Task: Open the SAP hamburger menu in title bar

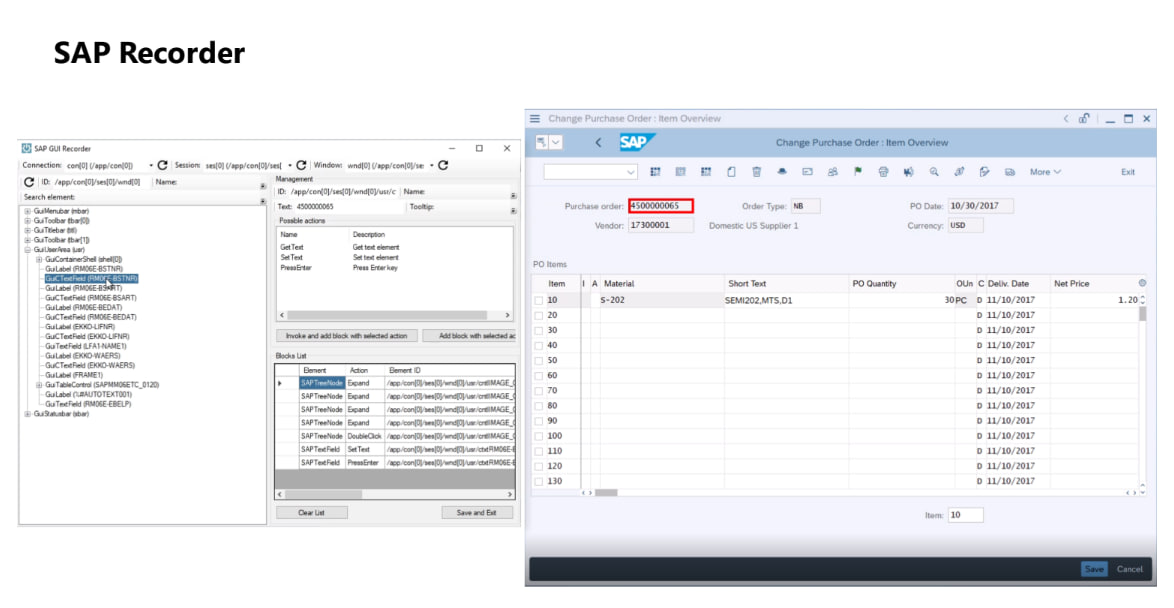Action: coord(535,118)
